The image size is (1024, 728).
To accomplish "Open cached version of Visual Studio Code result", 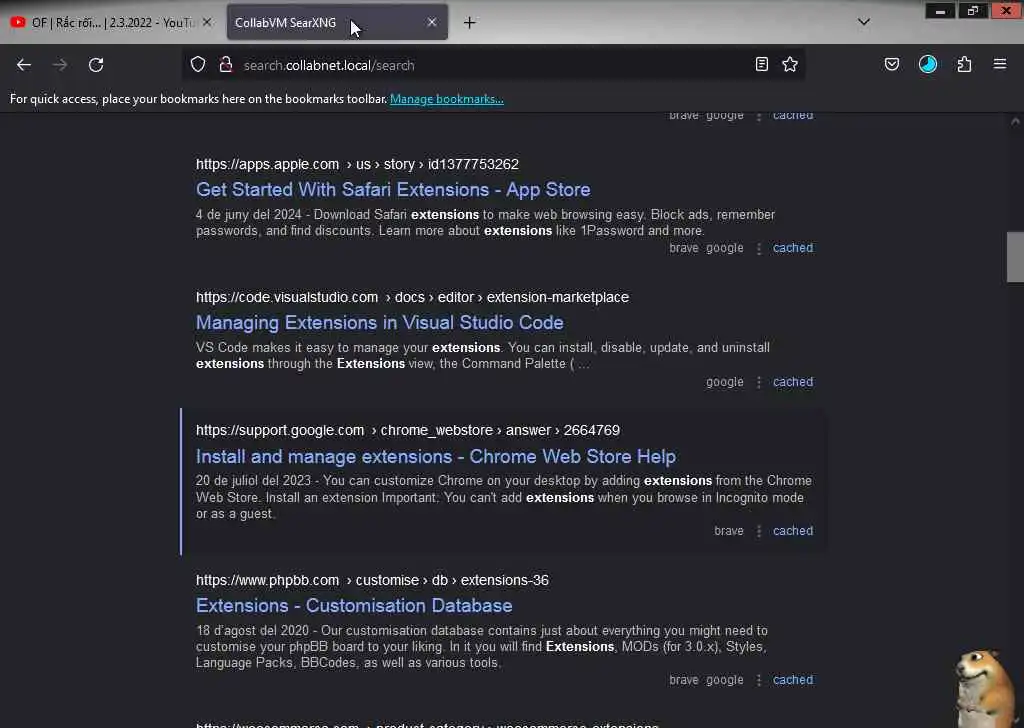I will click(793, 382).
